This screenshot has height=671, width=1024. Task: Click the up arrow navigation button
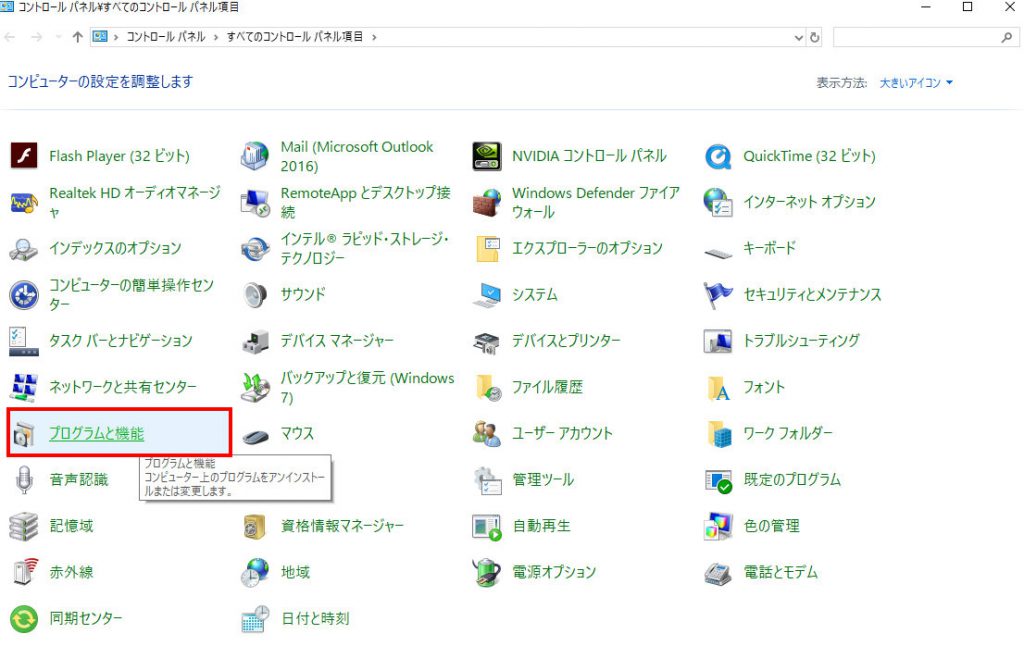coord(78,37)
